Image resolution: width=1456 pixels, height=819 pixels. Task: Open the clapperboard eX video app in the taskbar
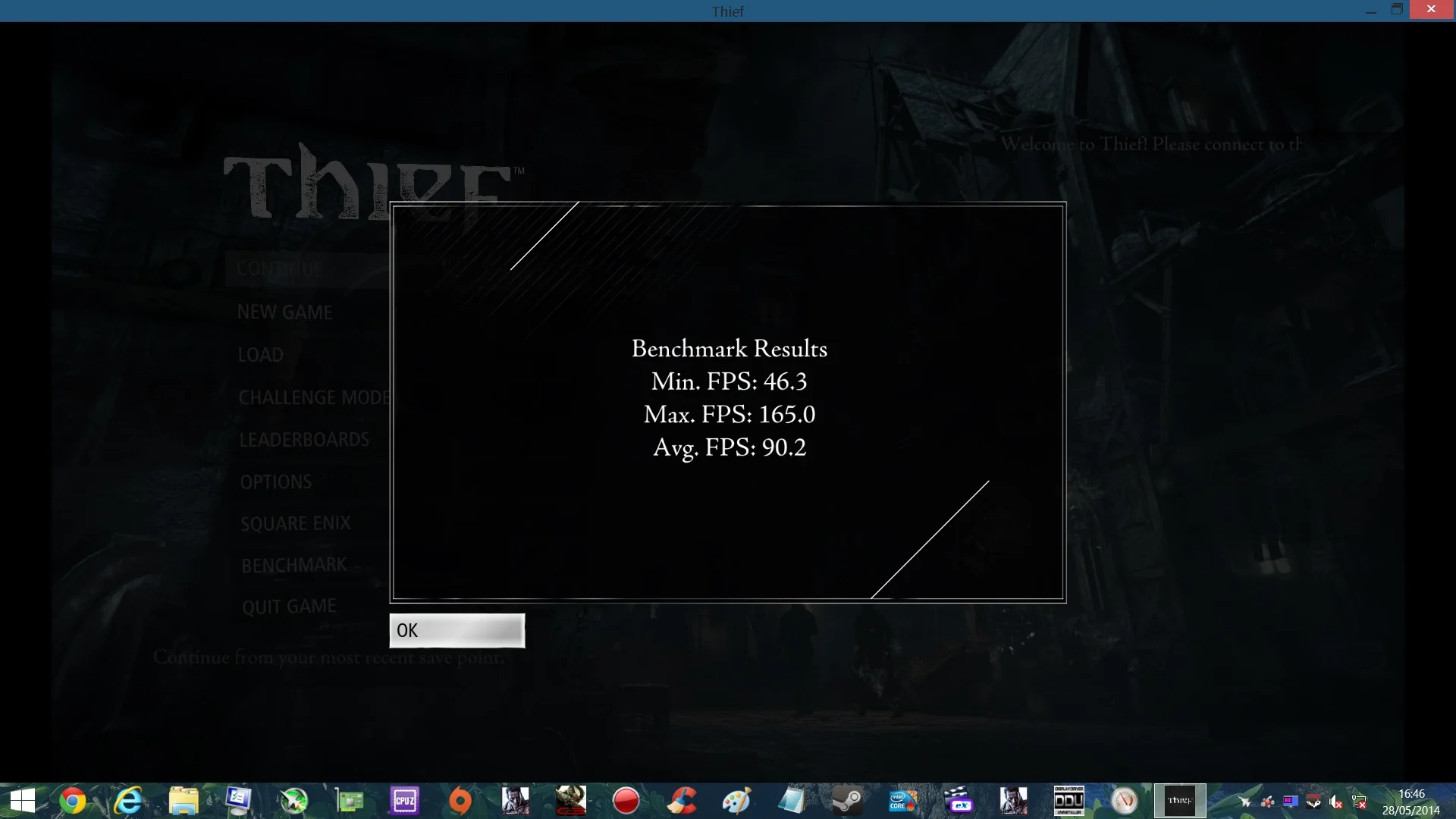pyautogui.click(x=959, y=801)
